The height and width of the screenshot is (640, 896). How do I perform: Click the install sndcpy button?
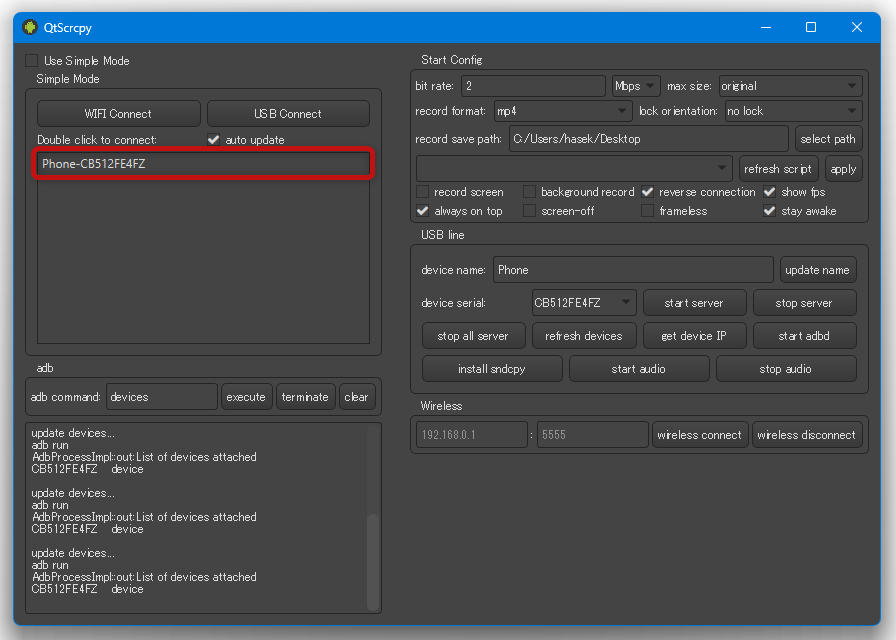pyautogui.click(x=492, y=369)
